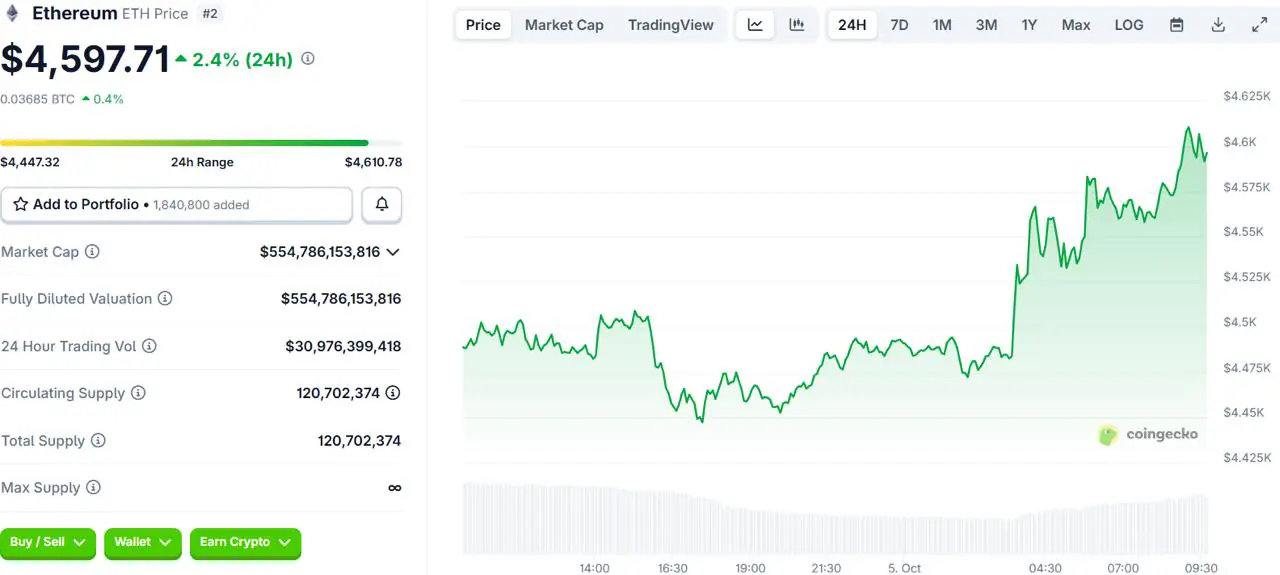Click the volume bars below the chart

click(x=835, y=520)
